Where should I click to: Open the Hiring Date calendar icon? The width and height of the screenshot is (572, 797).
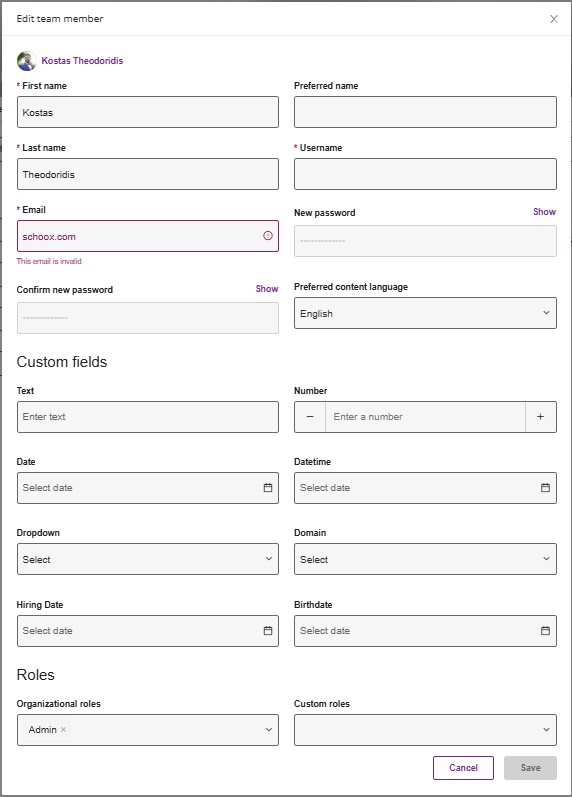coord(268,631)
